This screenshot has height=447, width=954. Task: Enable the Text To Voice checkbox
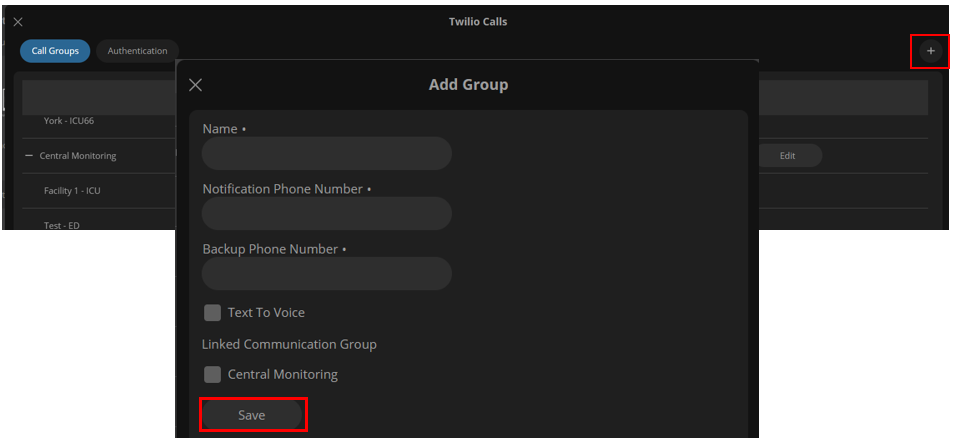pyautogui.click(x=212, y=313)
